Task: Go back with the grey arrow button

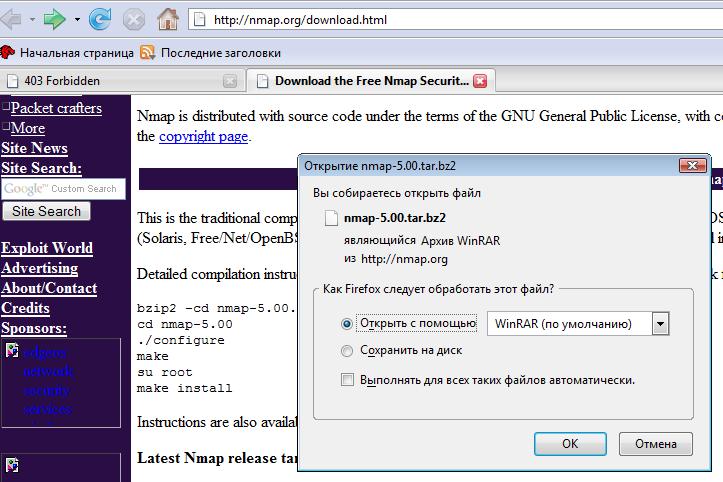Action: [x=11, y=20]
